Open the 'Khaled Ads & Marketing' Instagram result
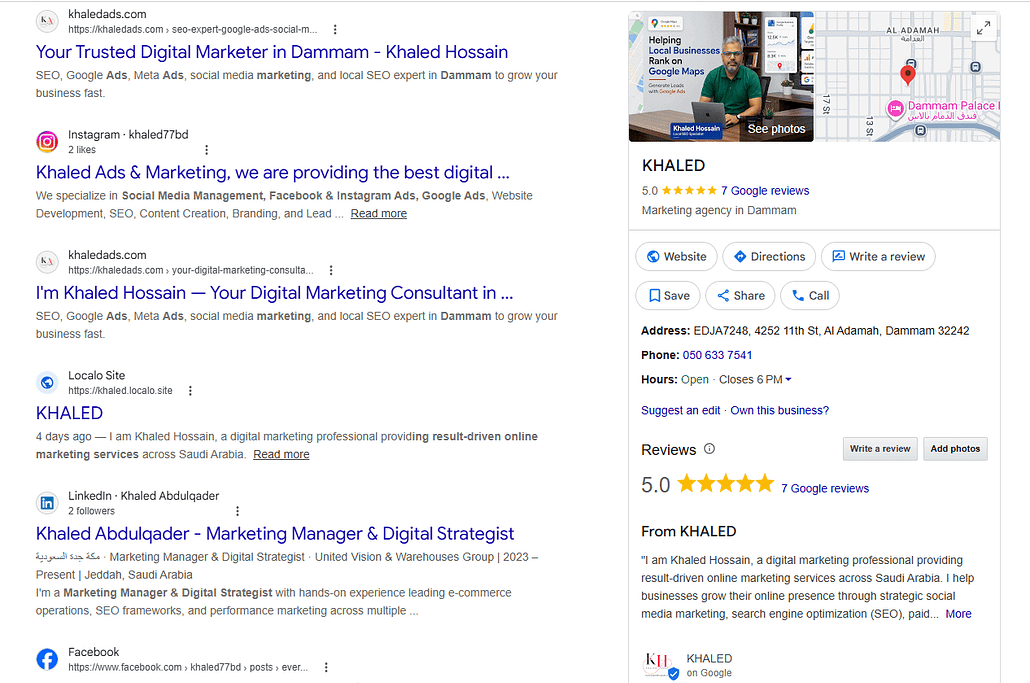Screen dimensions: 1030x683 coord(273,173)
